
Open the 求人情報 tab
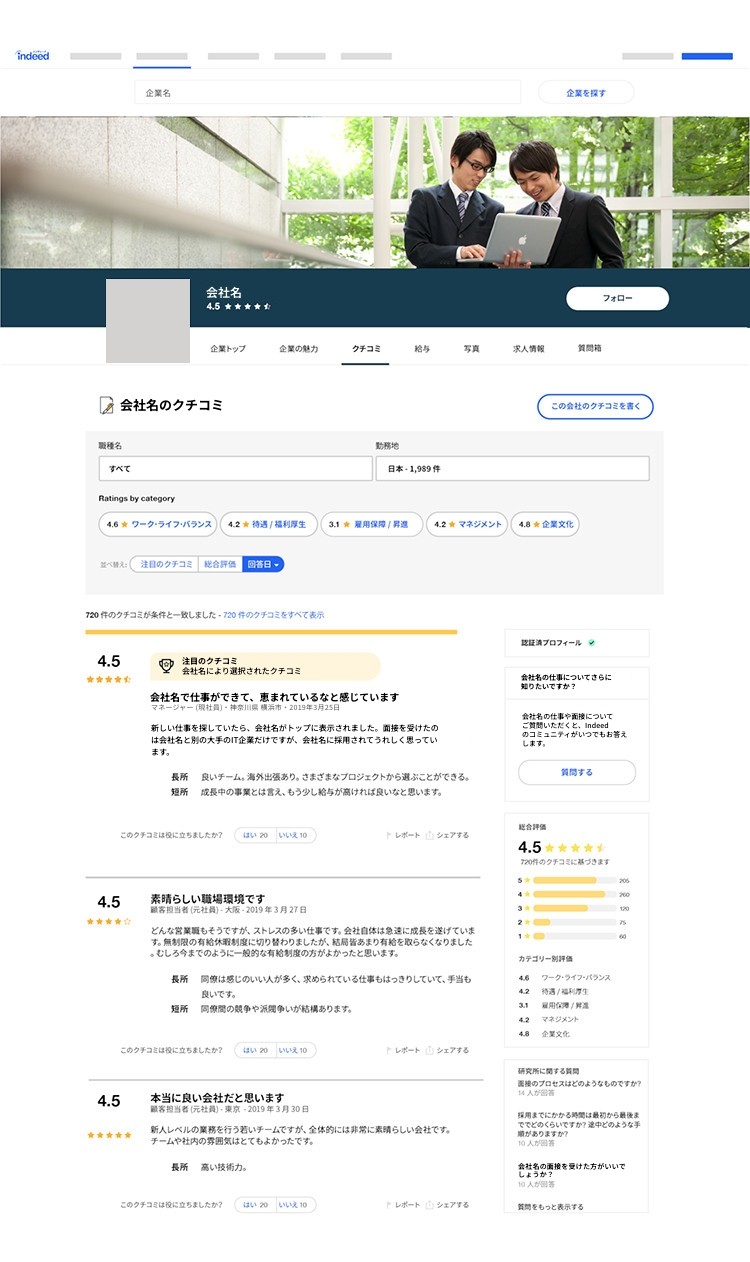[529, 349]
